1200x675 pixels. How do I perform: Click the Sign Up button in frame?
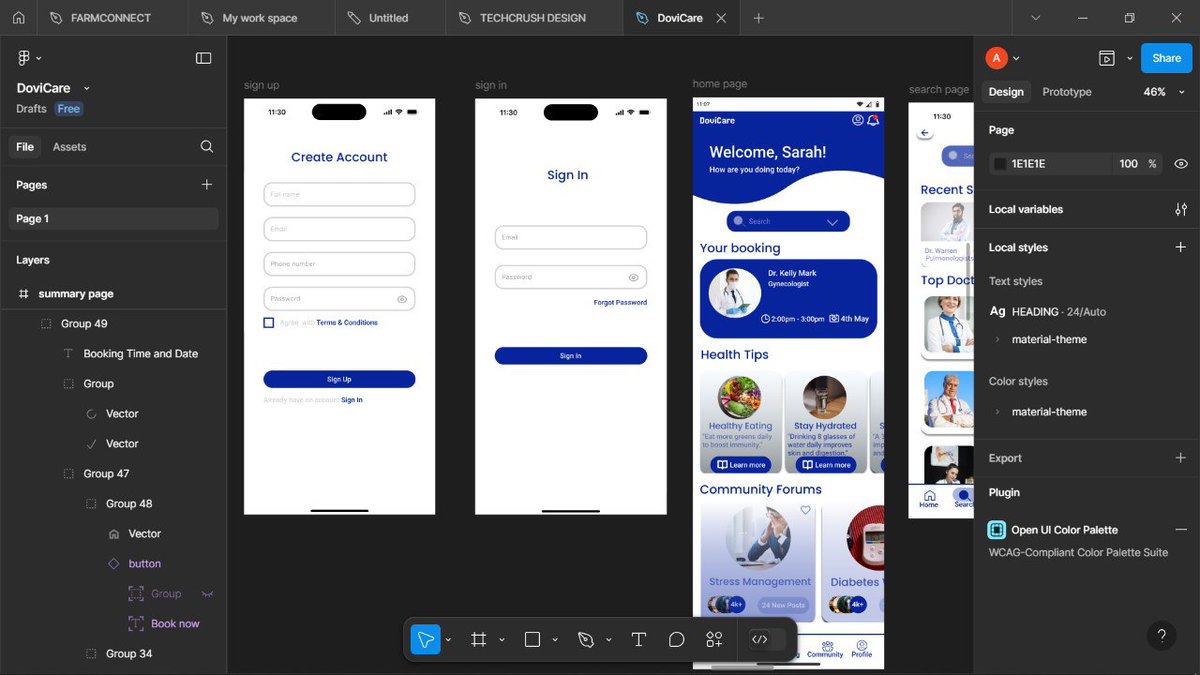pyautogui.click(x=339, y=379)
